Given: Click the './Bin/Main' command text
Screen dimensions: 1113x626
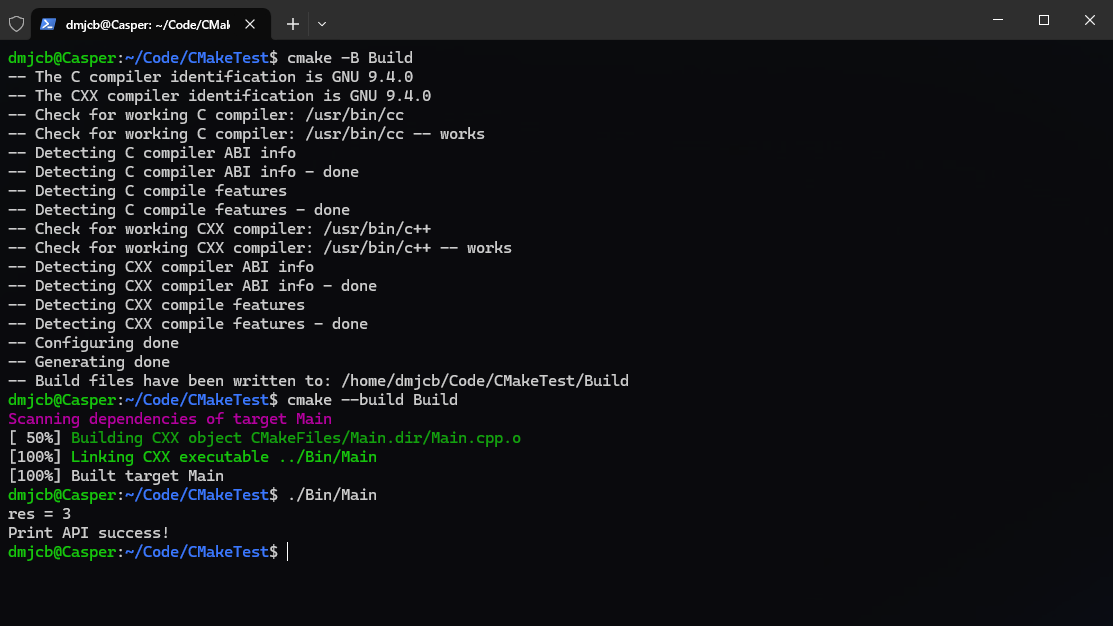Looking at the screenshot, I should [x=332, y=495].
